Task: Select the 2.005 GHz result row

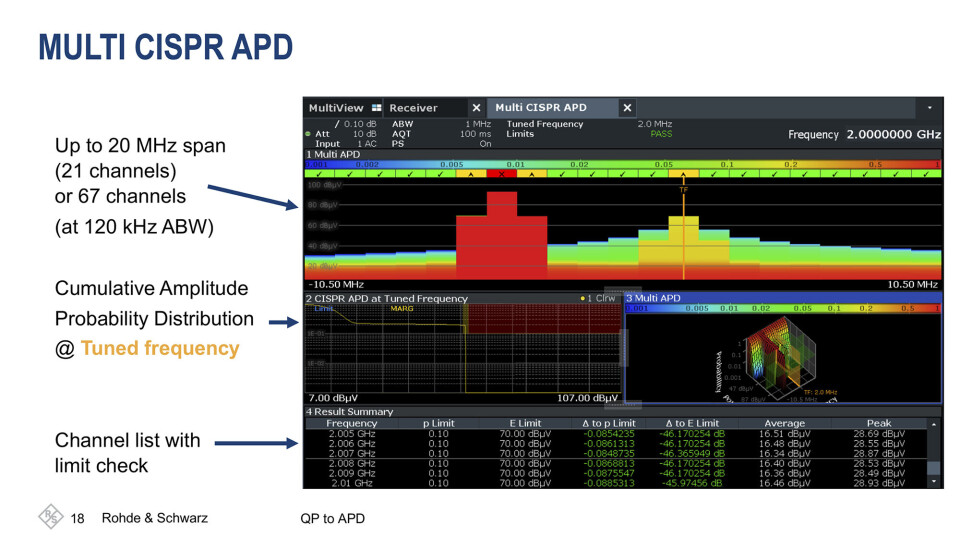Action: [x=617, y=433]
